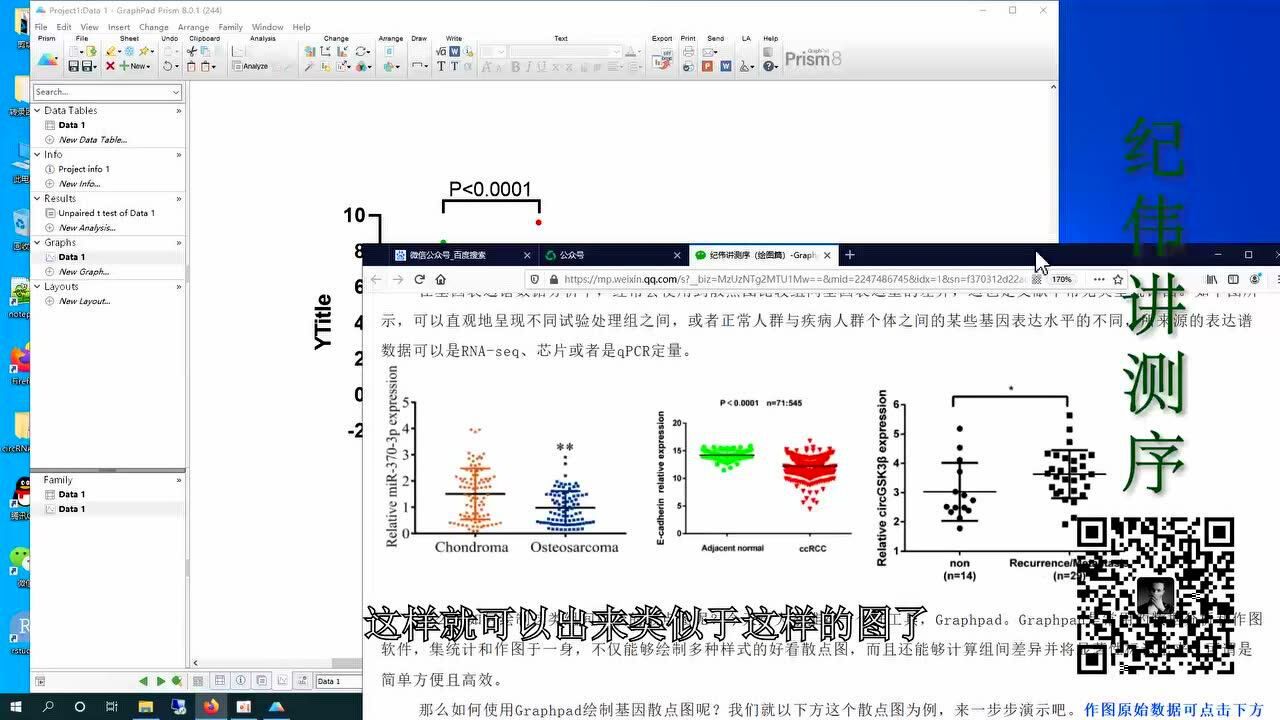This screenshot has width=1280, height=720.
Task: Open the Family menu
Action: 230,27
